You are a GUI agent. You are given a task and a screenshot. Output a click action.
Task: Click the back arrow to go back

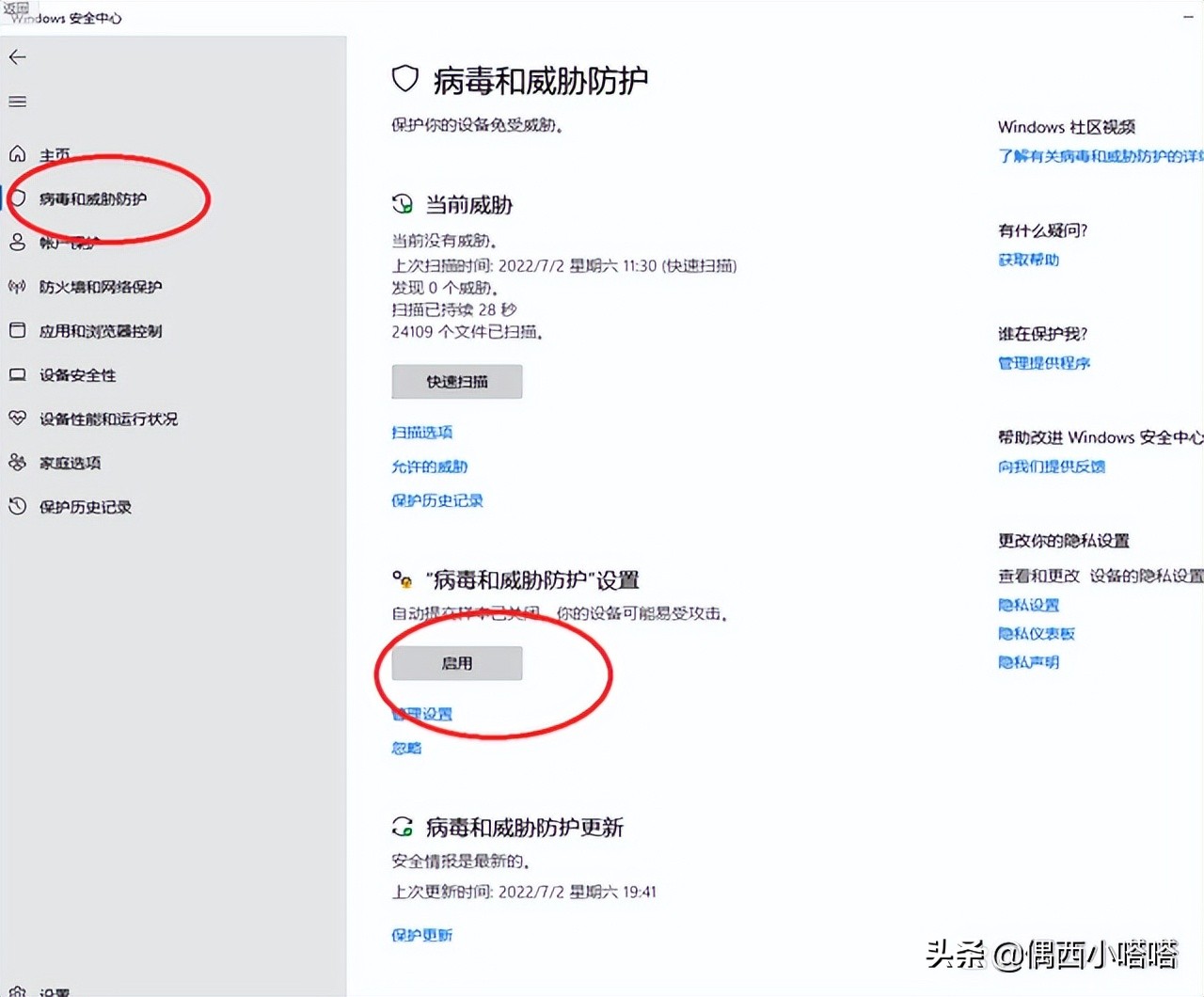[x=17, y=57]
